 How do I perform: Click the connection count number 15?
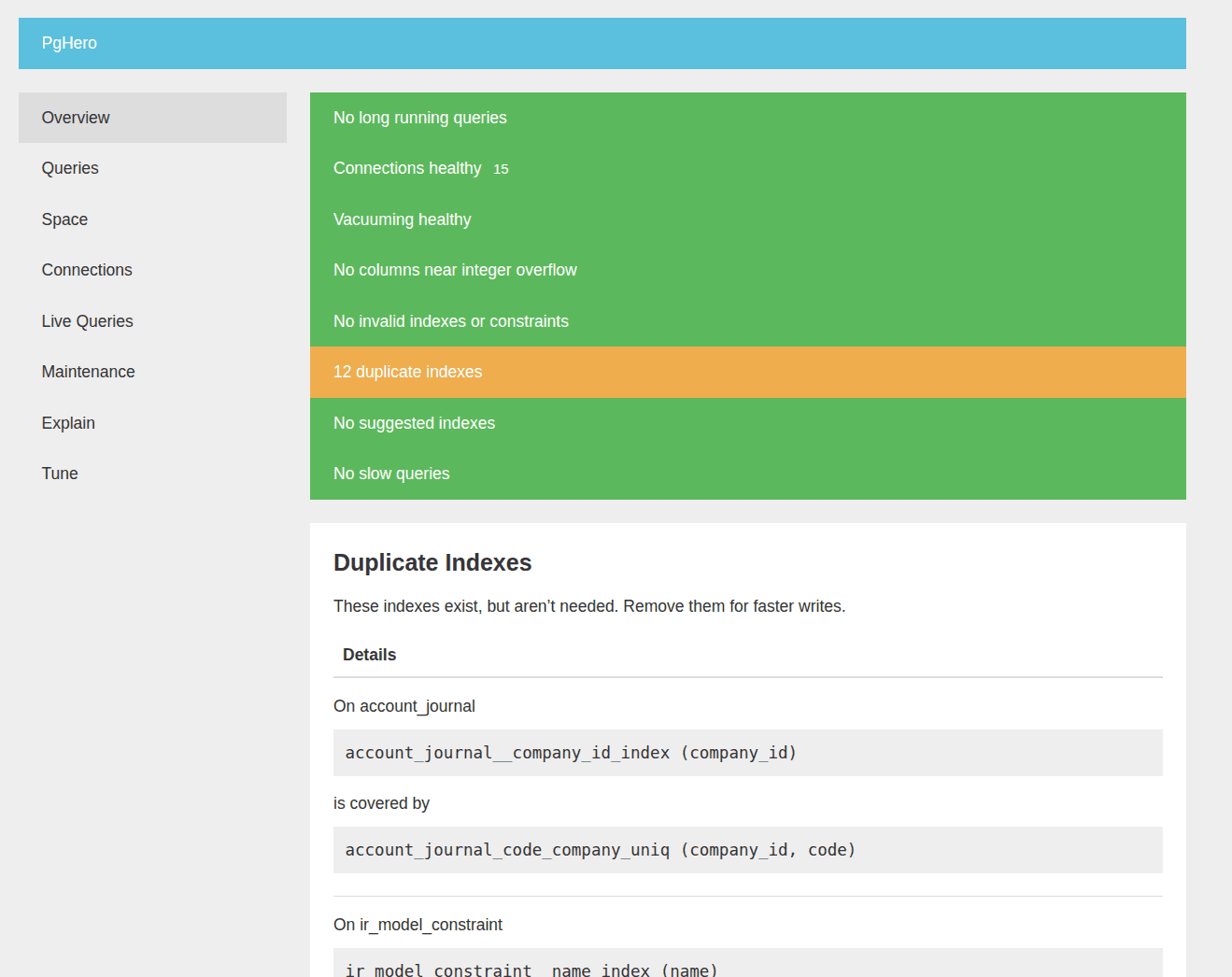click(x=501, y=169)
